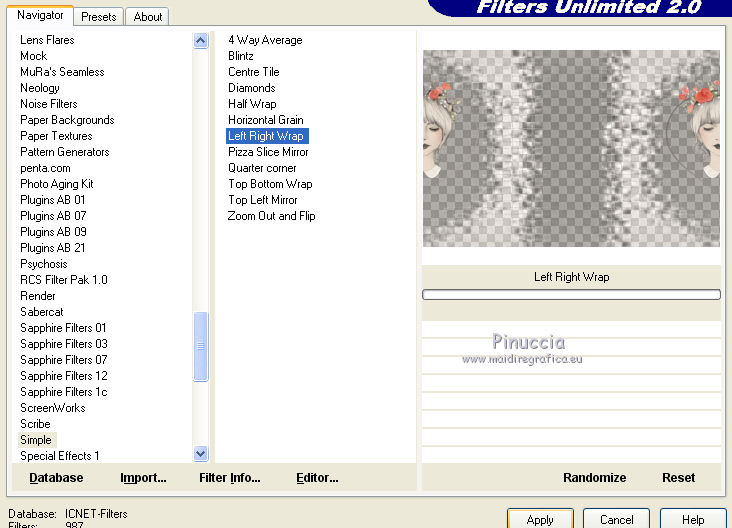
Task: Click the progress bar under Left Right Wrap
Action: click(571, 295)
